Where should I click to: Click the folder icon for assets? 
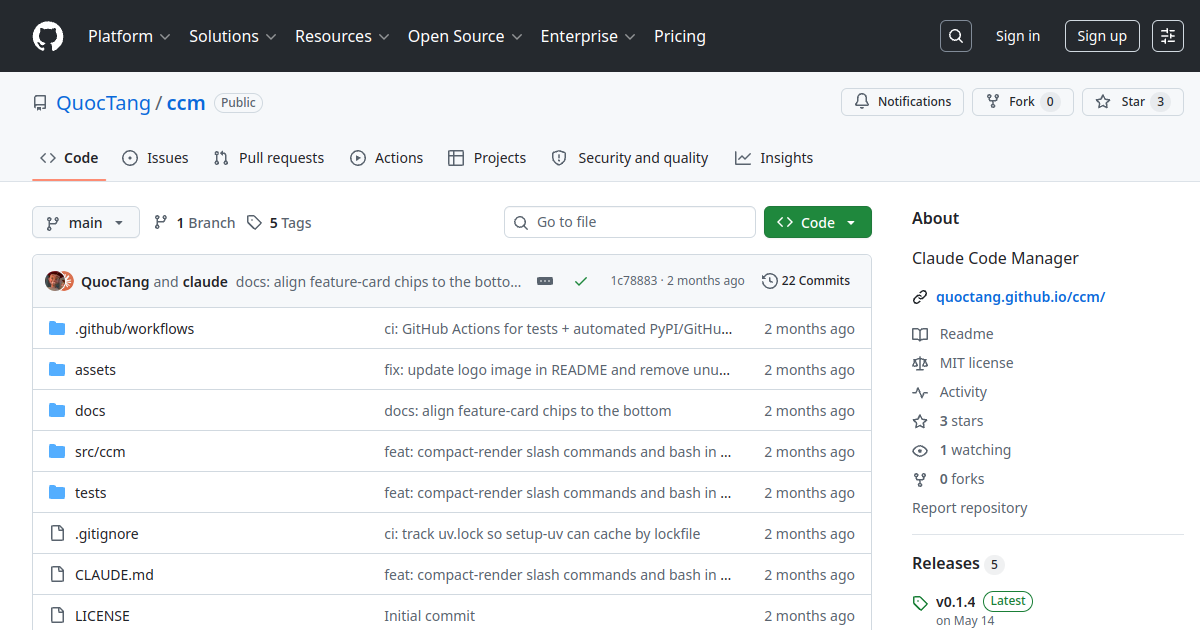[57, 370]
